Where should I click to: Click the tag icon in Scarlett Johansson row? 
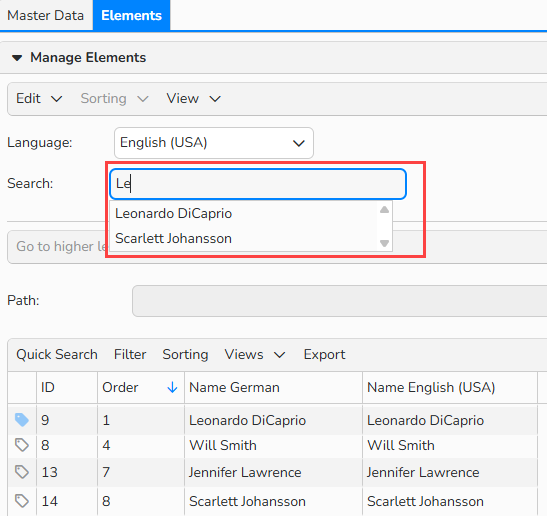pos(22,501)
